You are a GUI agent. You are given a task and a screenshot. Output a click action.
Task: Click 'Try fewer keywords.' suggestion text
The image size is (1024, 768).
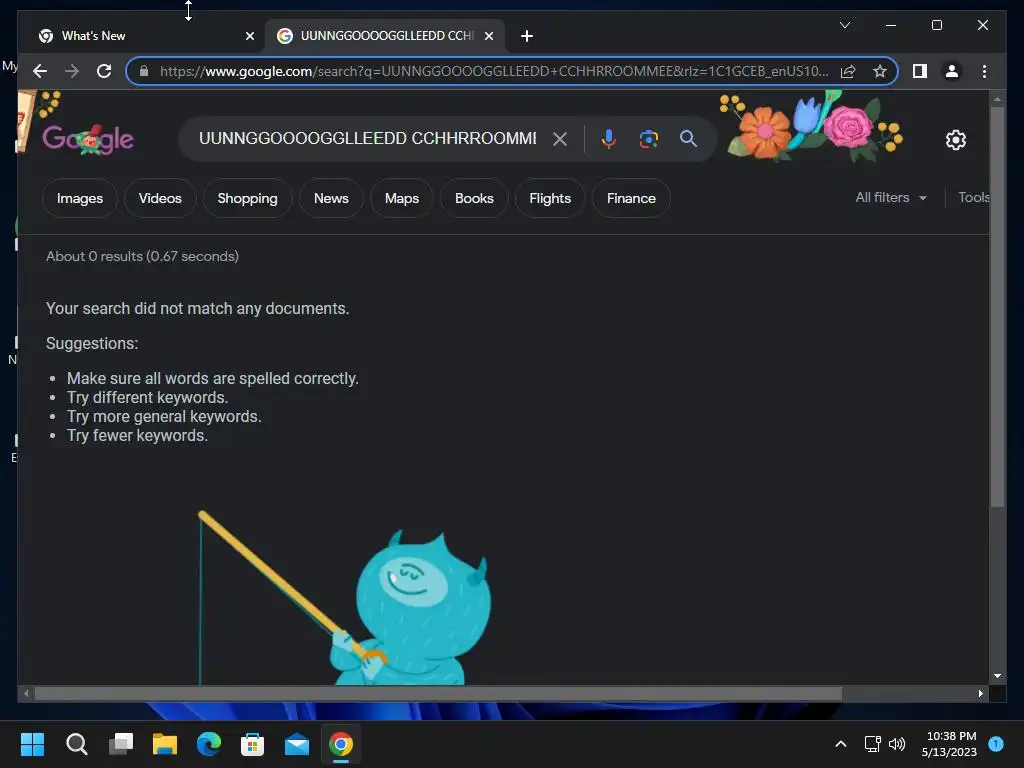pos(137,436)
